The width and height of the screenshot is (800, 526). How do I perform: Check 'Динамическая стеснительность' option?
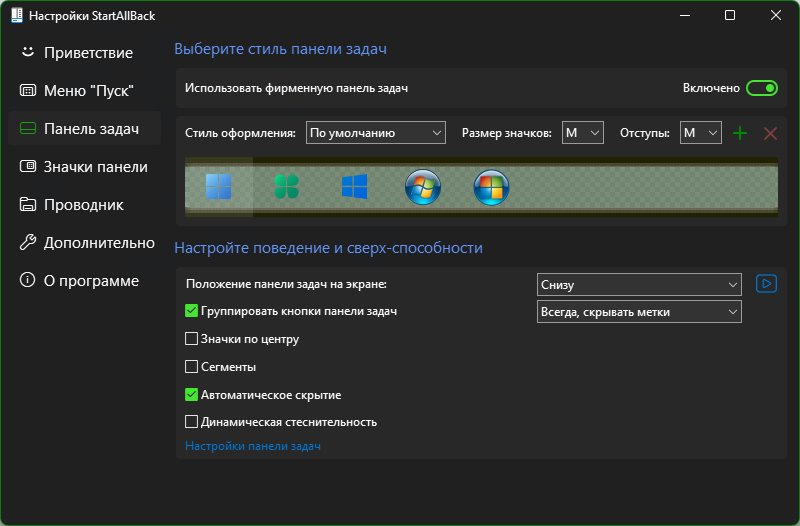click(191, 422)
